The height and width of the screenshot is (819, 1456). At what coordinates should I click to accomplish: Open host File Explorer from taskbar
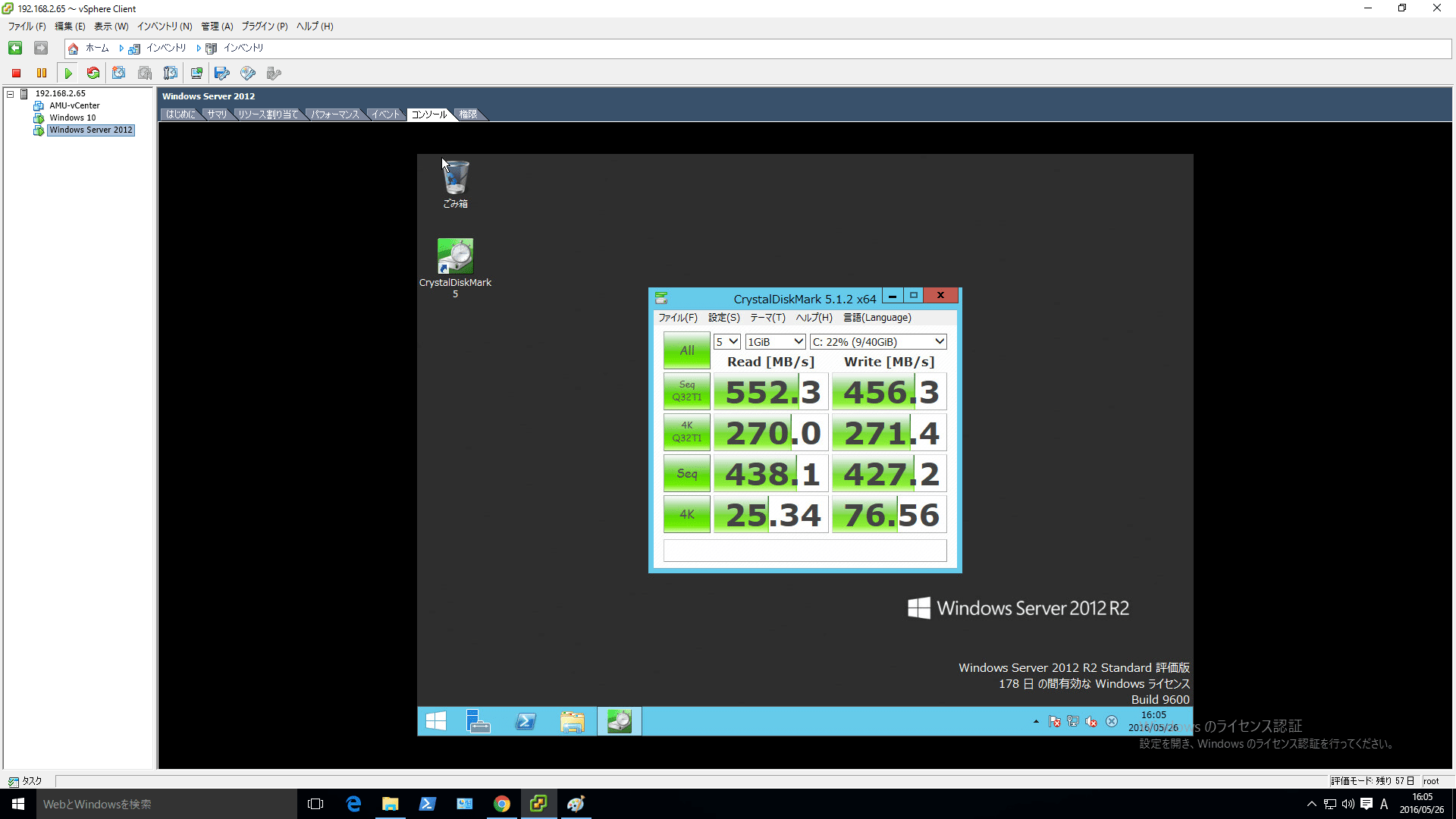[391, 804]
